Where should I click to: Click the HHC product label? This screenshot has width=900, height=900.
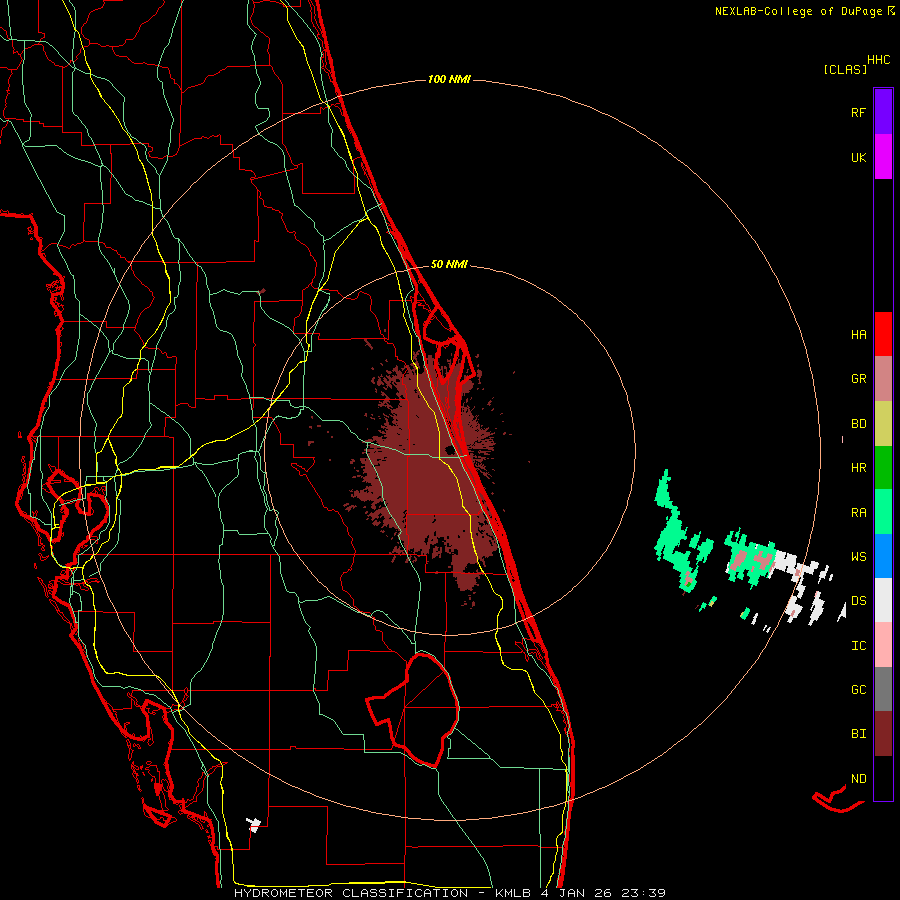pyautogui.click(x=879, y=60)
